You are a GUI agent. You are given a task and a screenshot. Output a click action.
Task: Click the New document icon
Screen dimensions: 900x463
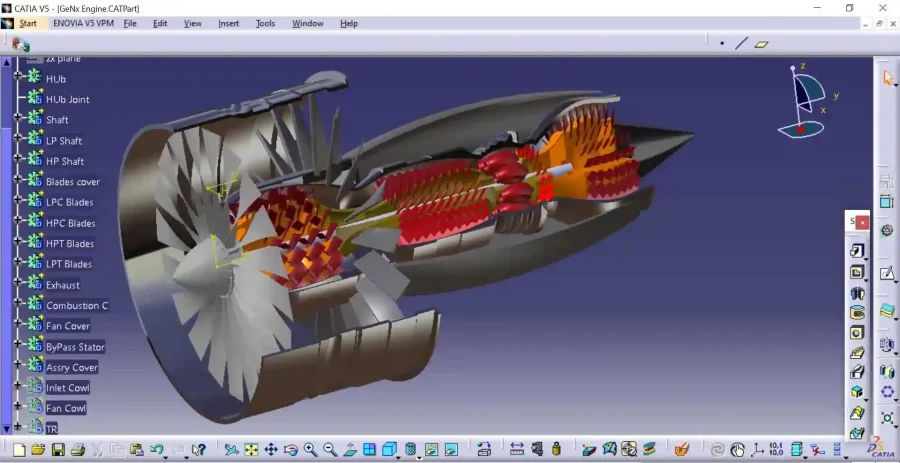(x=17, y=450)
